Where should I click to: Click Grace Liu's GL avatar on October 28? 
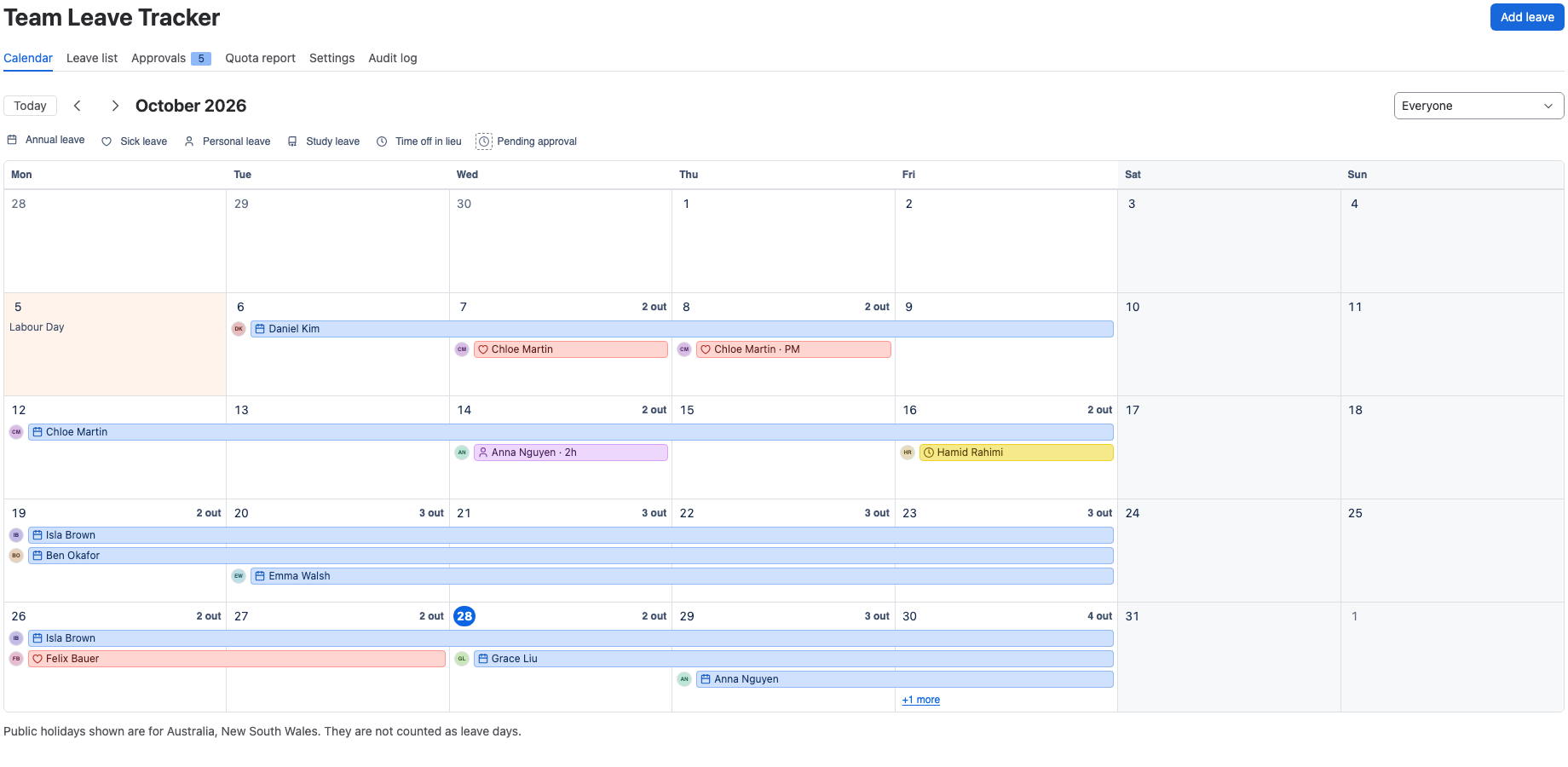[462, 659]
